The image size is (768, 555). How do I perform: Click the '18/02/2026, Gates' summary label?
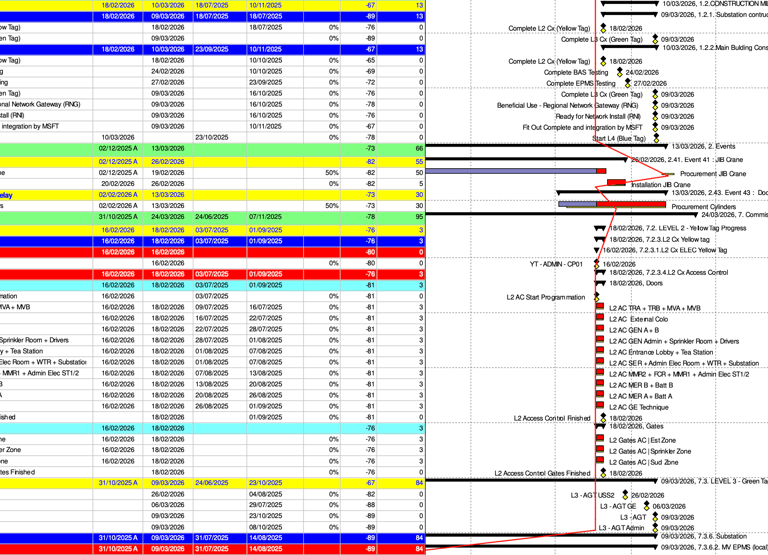pyautogui.click(x=636, y=426)
